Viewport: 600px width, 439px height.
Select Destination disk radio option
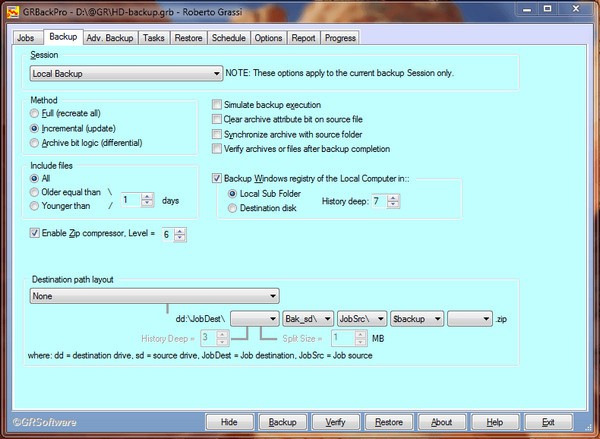pyautogui.click(x=233, y=208)
